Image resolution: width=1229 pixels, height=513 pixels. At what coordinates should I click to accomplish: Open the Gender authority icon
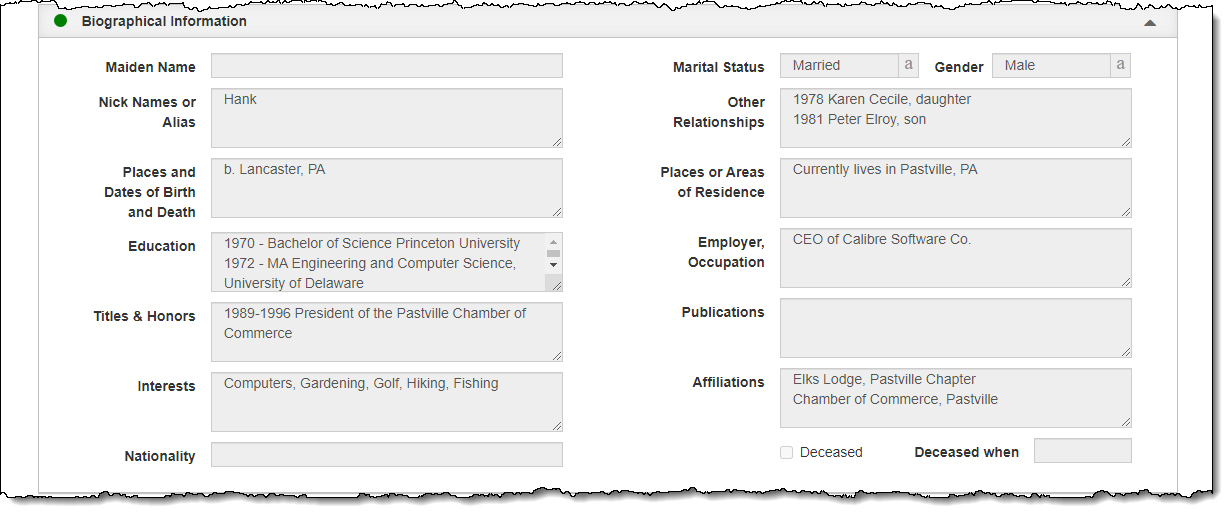point(1120,65)
